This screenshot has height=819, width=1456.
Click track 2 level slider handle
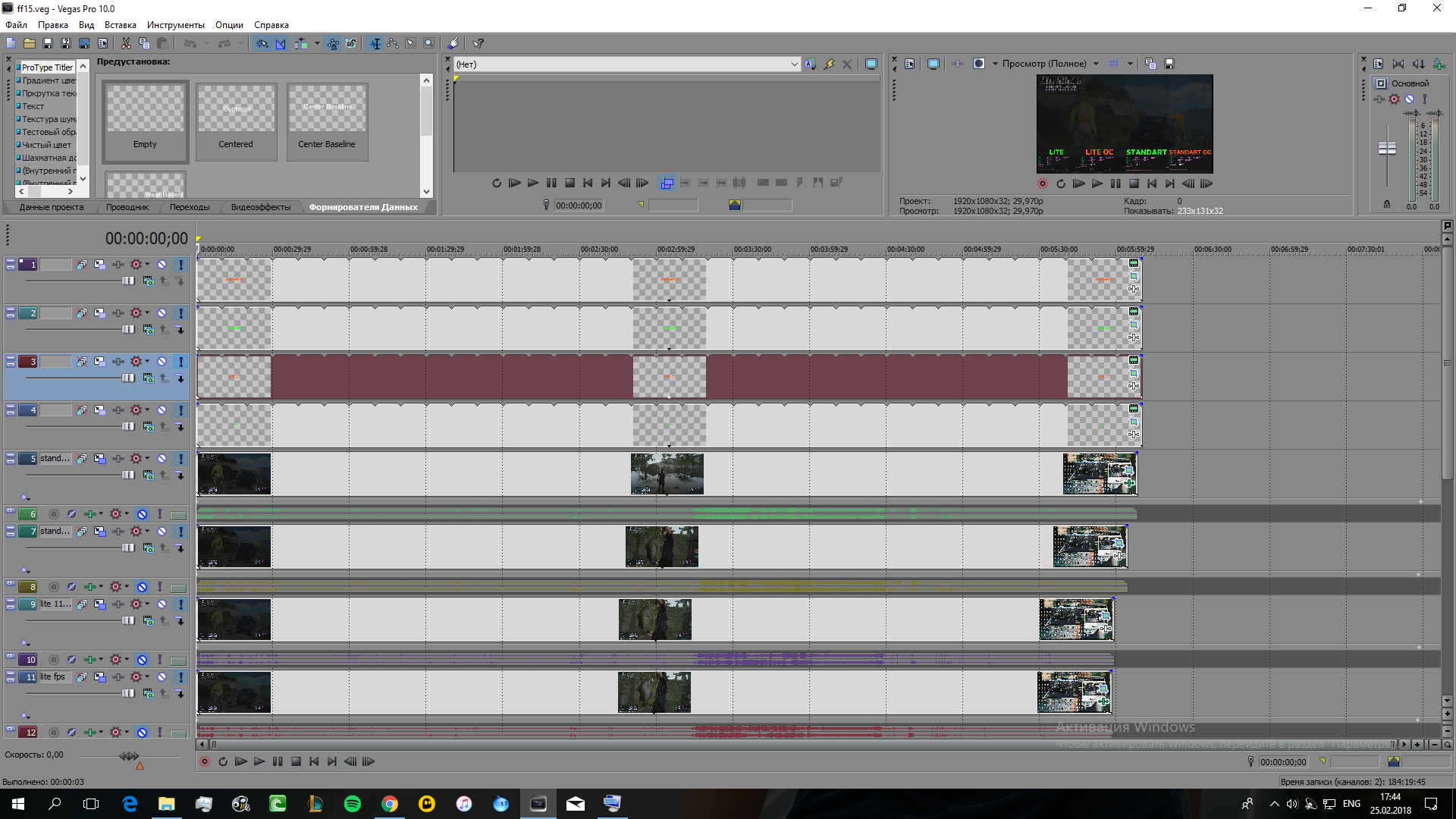[x=128, y=330]
